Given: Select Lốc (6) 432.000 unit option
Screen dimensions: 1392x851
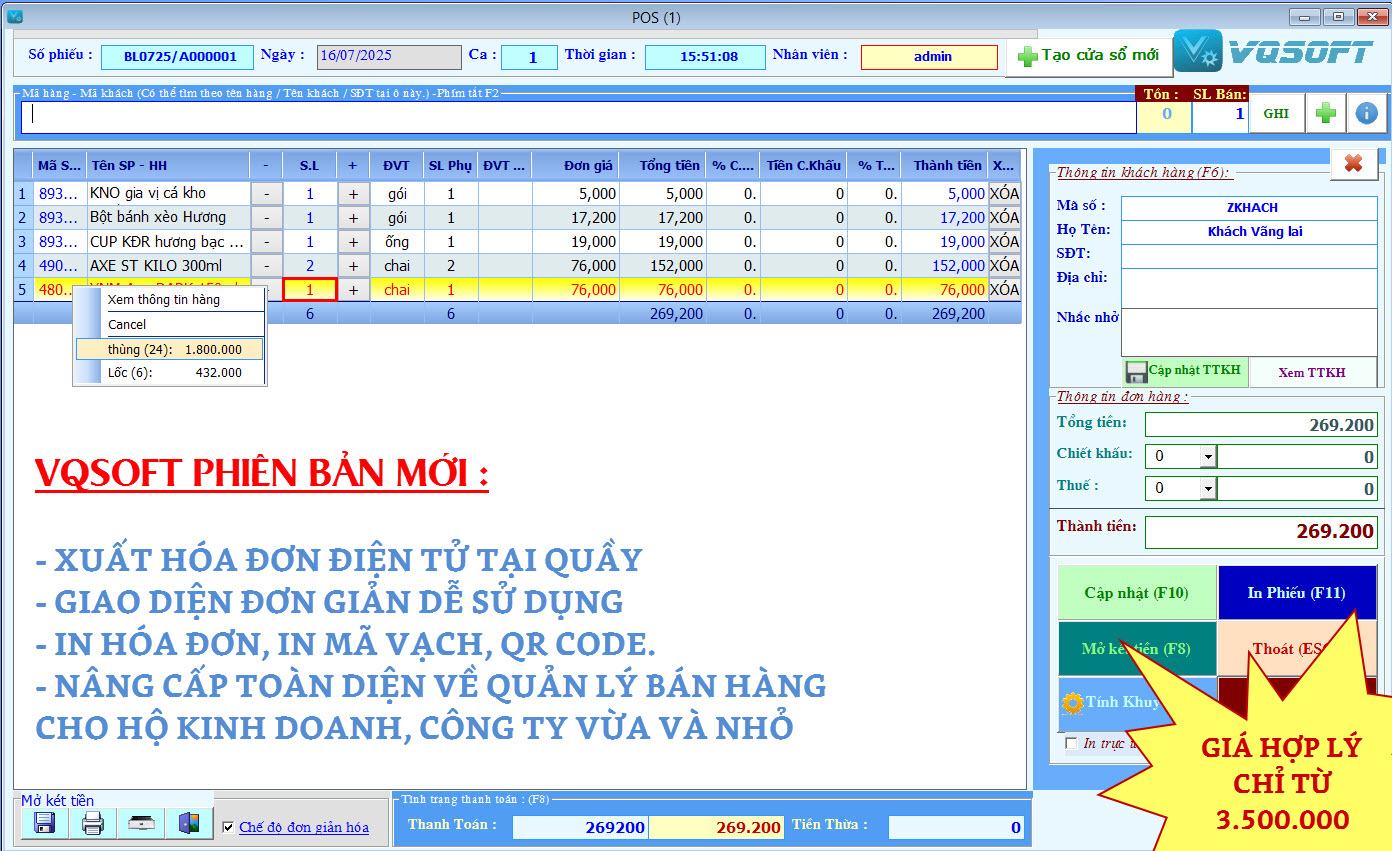Looking at the screenshot, I should tap(169, 372).
